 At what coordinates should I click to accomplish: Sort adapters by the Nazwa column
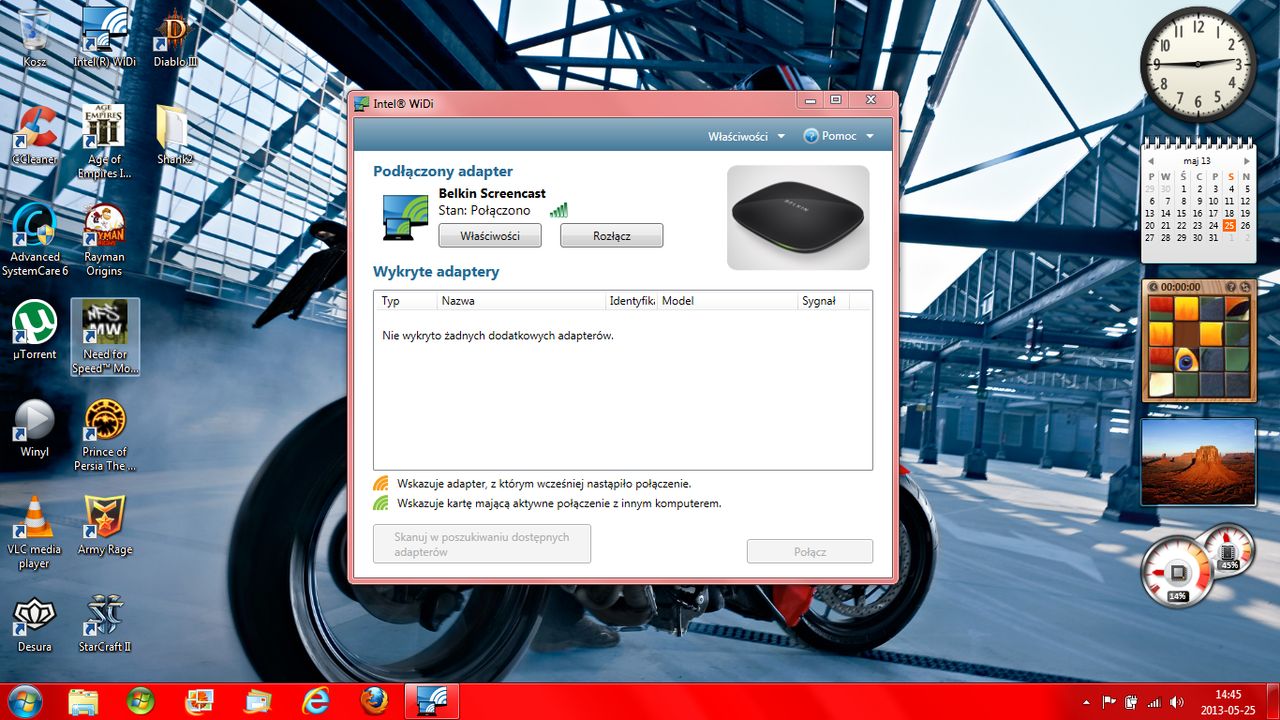[522, 300]
